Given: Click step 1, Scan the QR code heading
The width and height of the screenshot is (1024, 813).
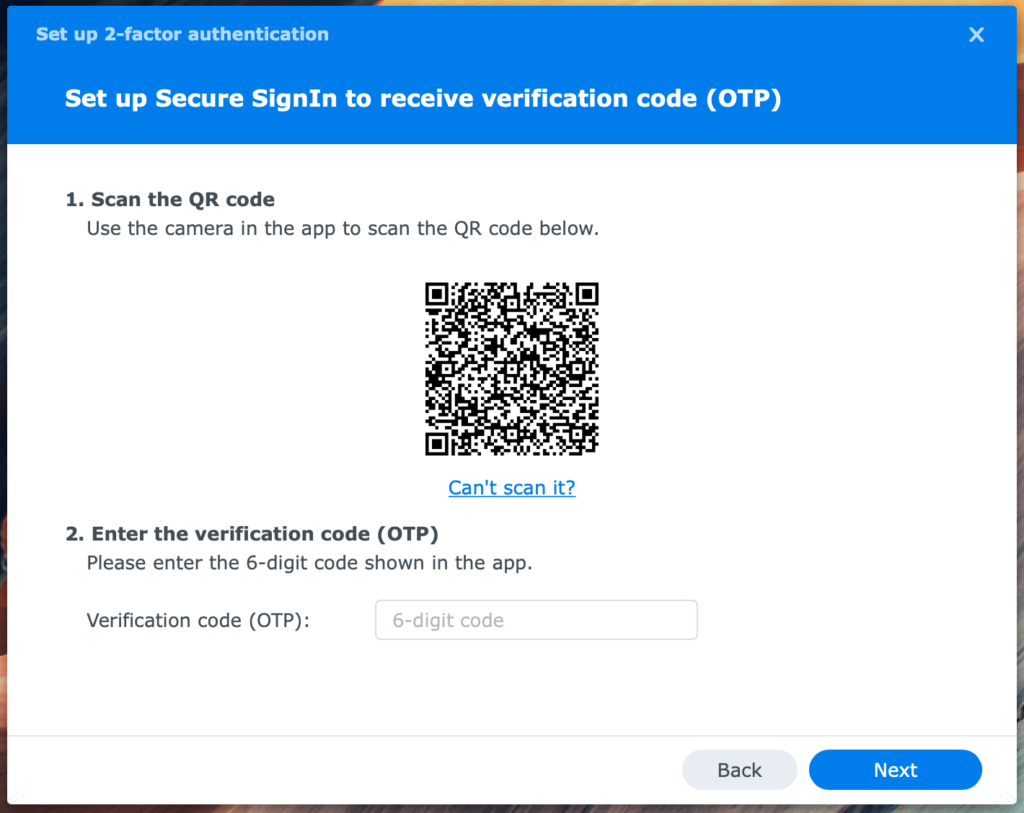Looking at the screenshot, I should (x=172, y=199).
